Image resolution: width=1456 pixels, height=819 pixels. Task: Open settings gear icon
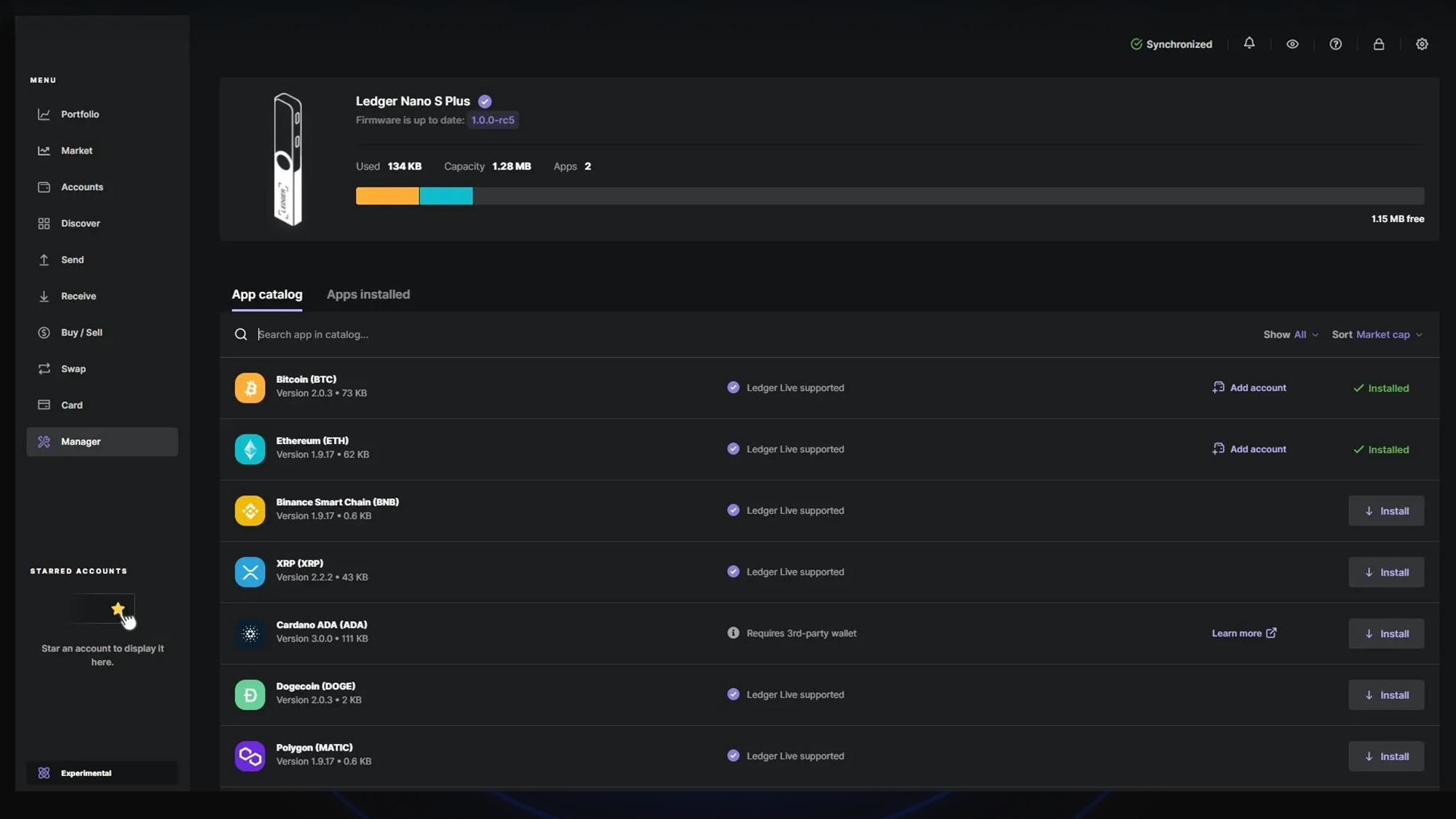point(1421,44)
